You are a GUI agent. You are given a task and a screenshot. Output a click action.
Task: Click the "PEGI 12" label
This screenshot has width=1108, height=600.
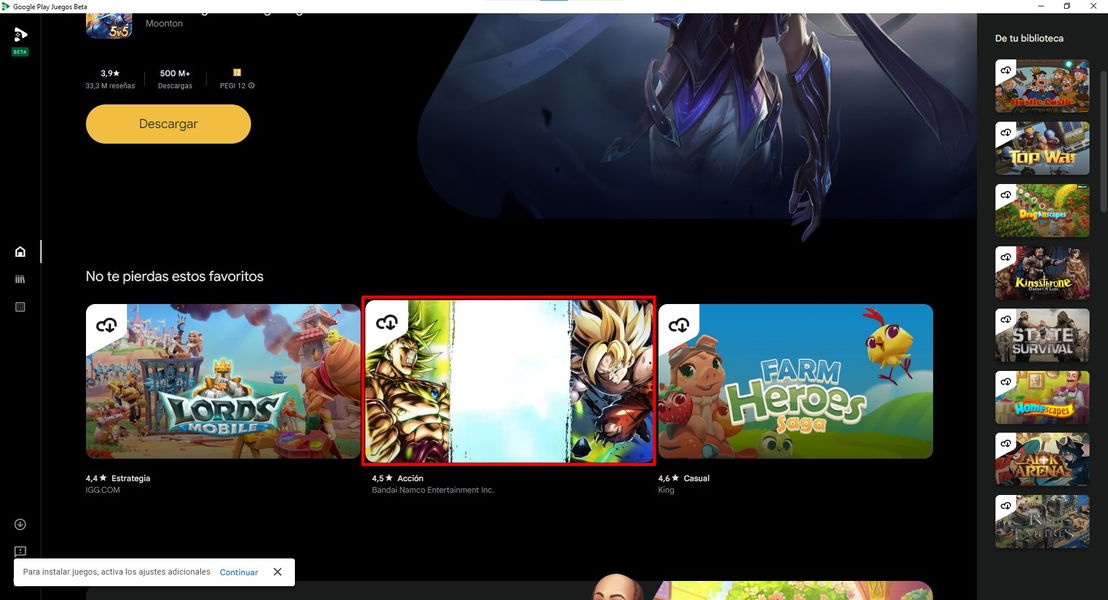pos(232,86)
